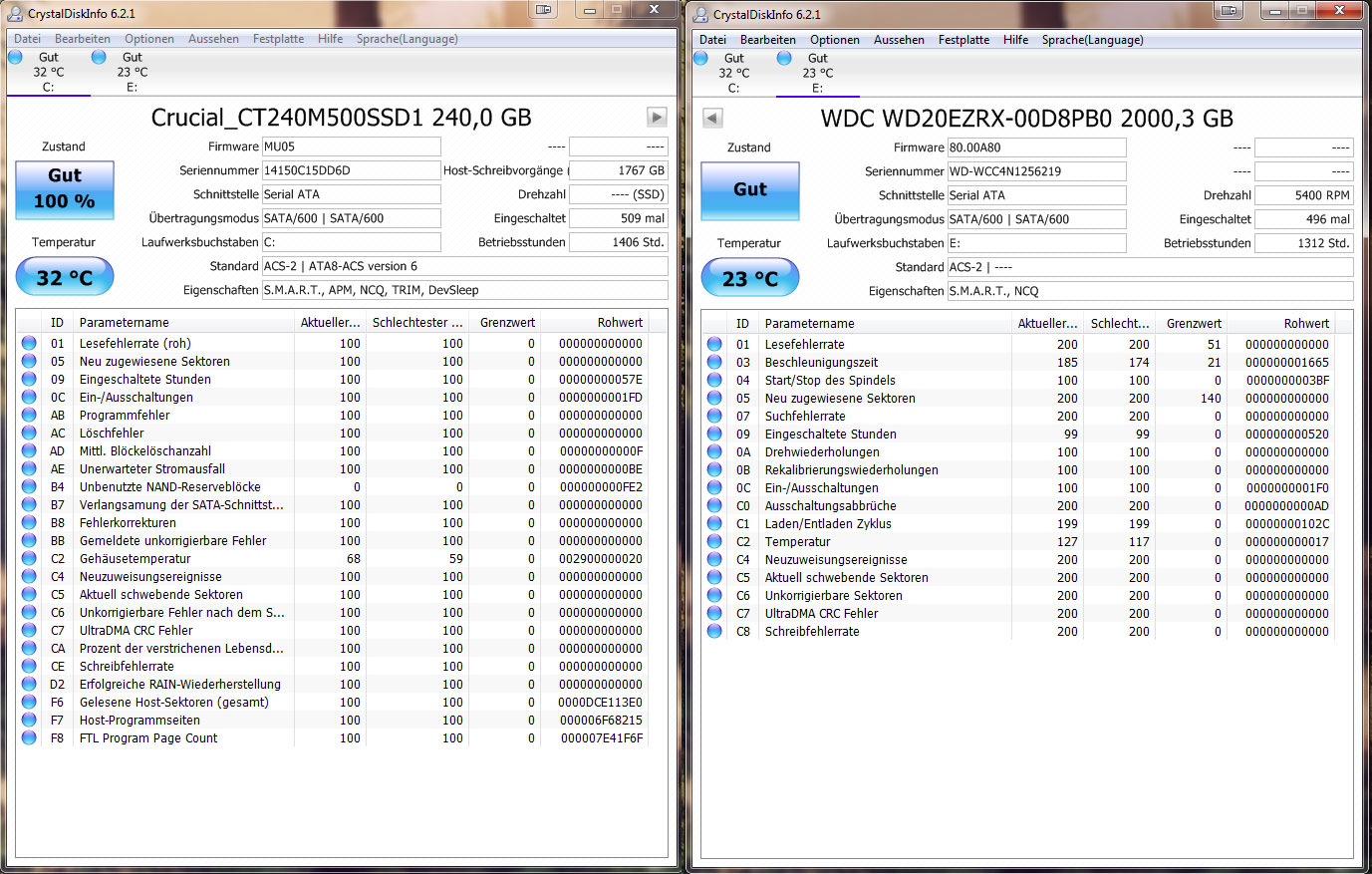Click CrystalDiskInfo app icon in left title bar
This screenshot has width=1372, height=874.
pos(15,13)
